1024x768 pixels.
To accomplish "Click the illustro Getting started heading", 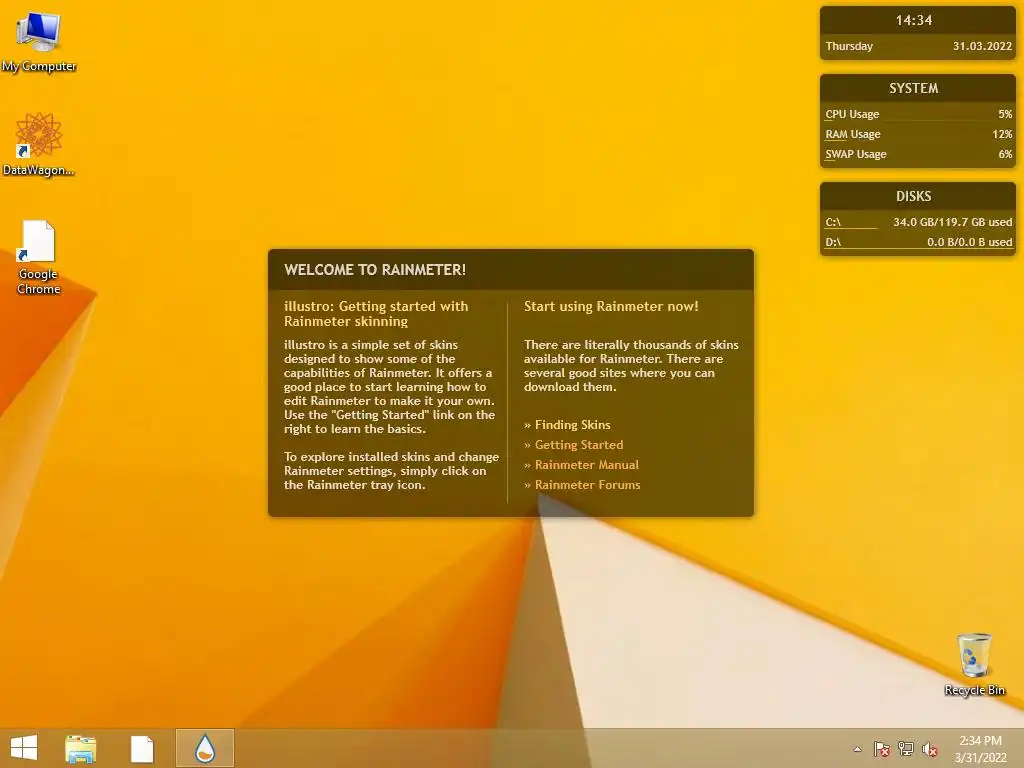I will (376, 313).
